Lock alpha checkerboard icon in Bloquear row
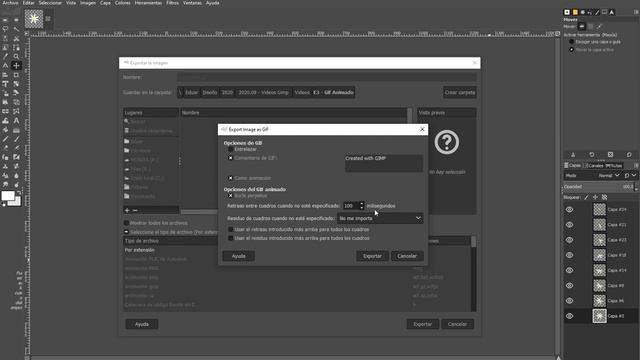This screenshot has height=360, width=640. (604, 198)
